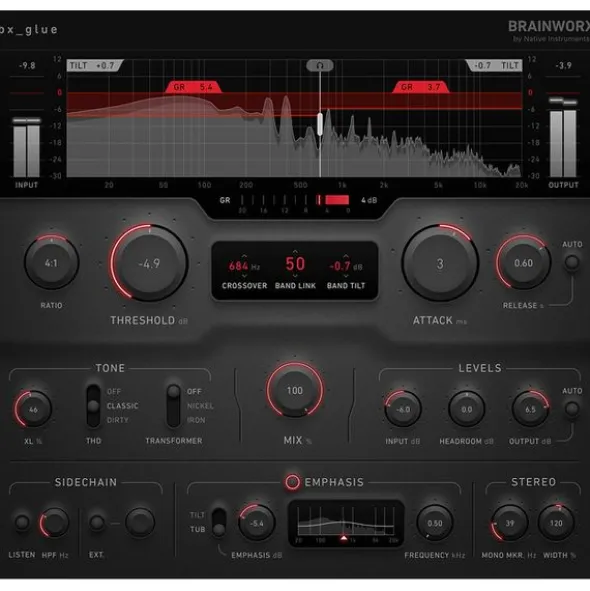Click the emphasis frequency triangle marker
Viewport: 590px width, 591px height.
343,538
